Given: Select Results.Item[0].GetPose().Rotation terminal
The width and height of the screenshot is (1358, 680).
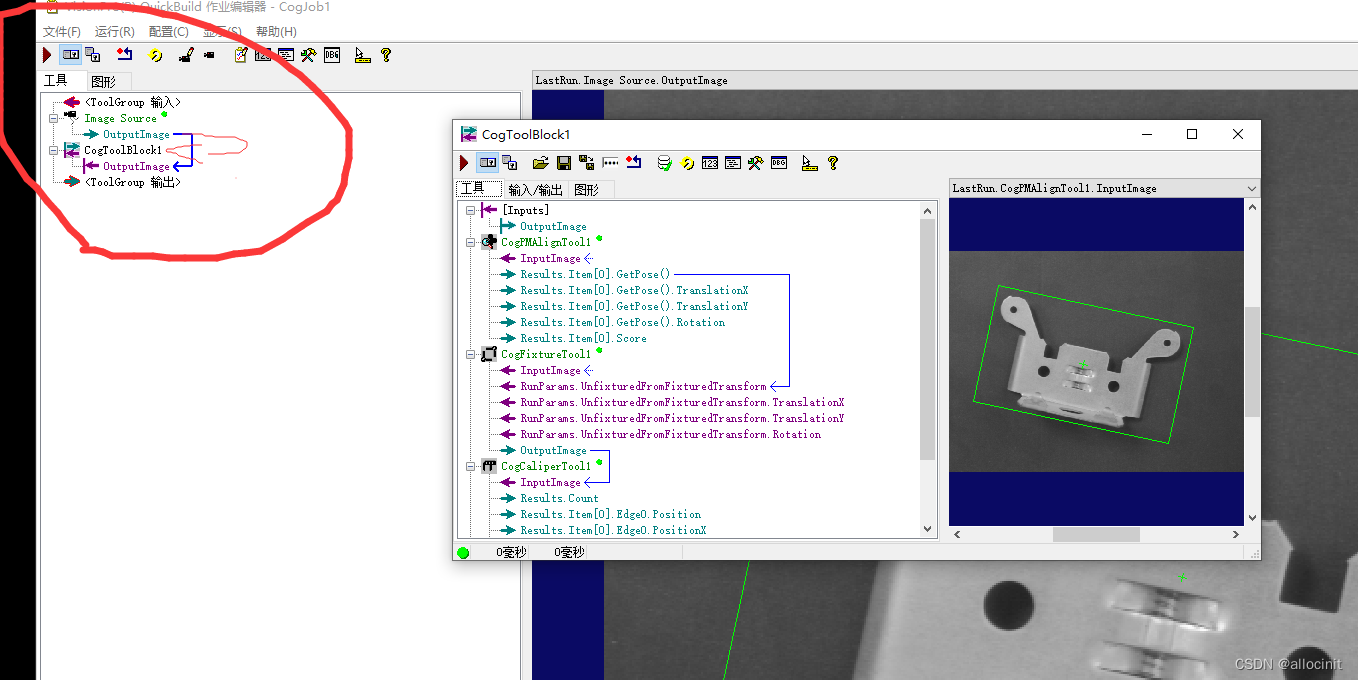Looking at the screenshot, I should 622,322.
